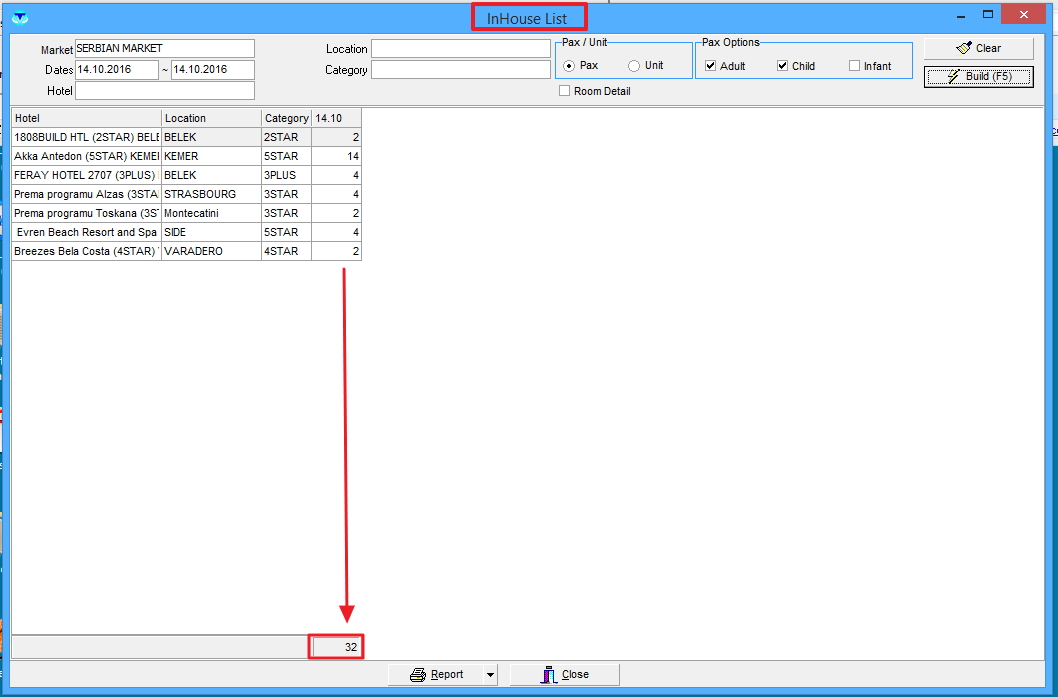Click the Category filter input field

[x=460, y=70]
